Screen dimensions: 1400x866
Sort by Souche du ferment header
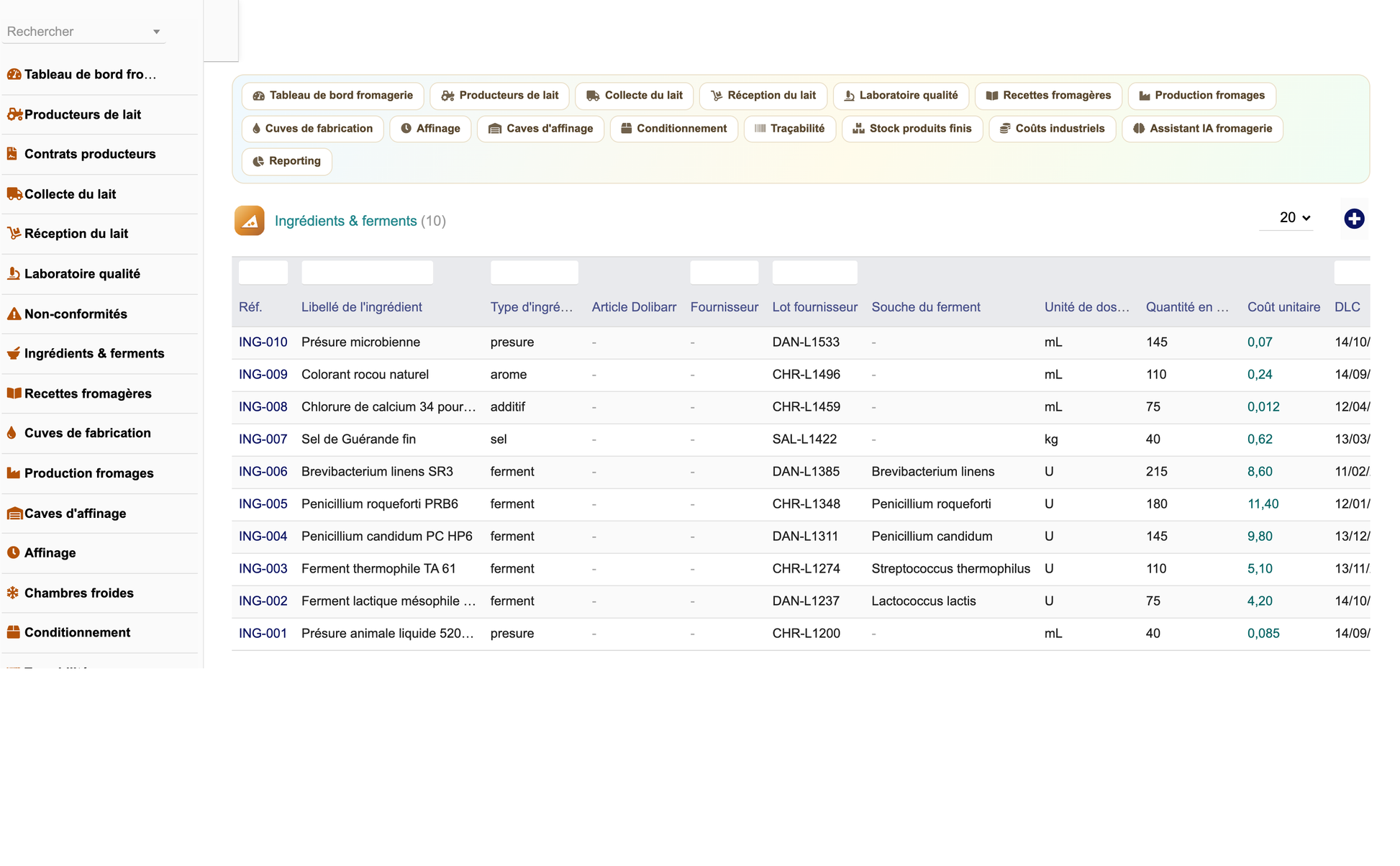[925, 307]
